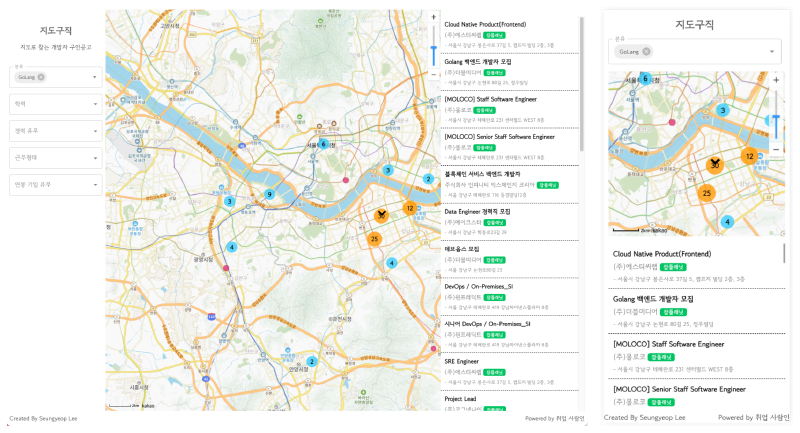This screenshot has width=800, height=433.
Task: Click the crossed-tools marker on large left map
Action: (x=381, y=214)
